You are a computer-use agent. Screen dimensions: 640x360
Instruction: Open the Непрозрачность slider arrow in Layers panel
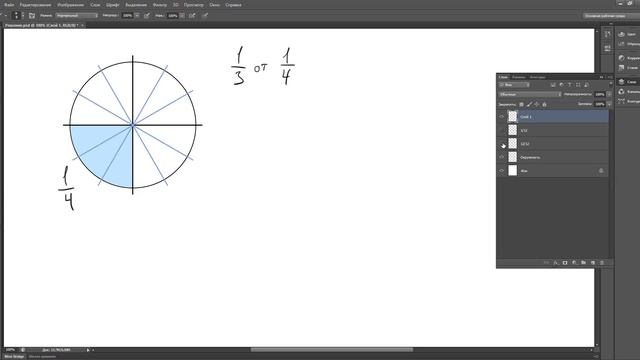pyautogui.click(x=609, y=94)
